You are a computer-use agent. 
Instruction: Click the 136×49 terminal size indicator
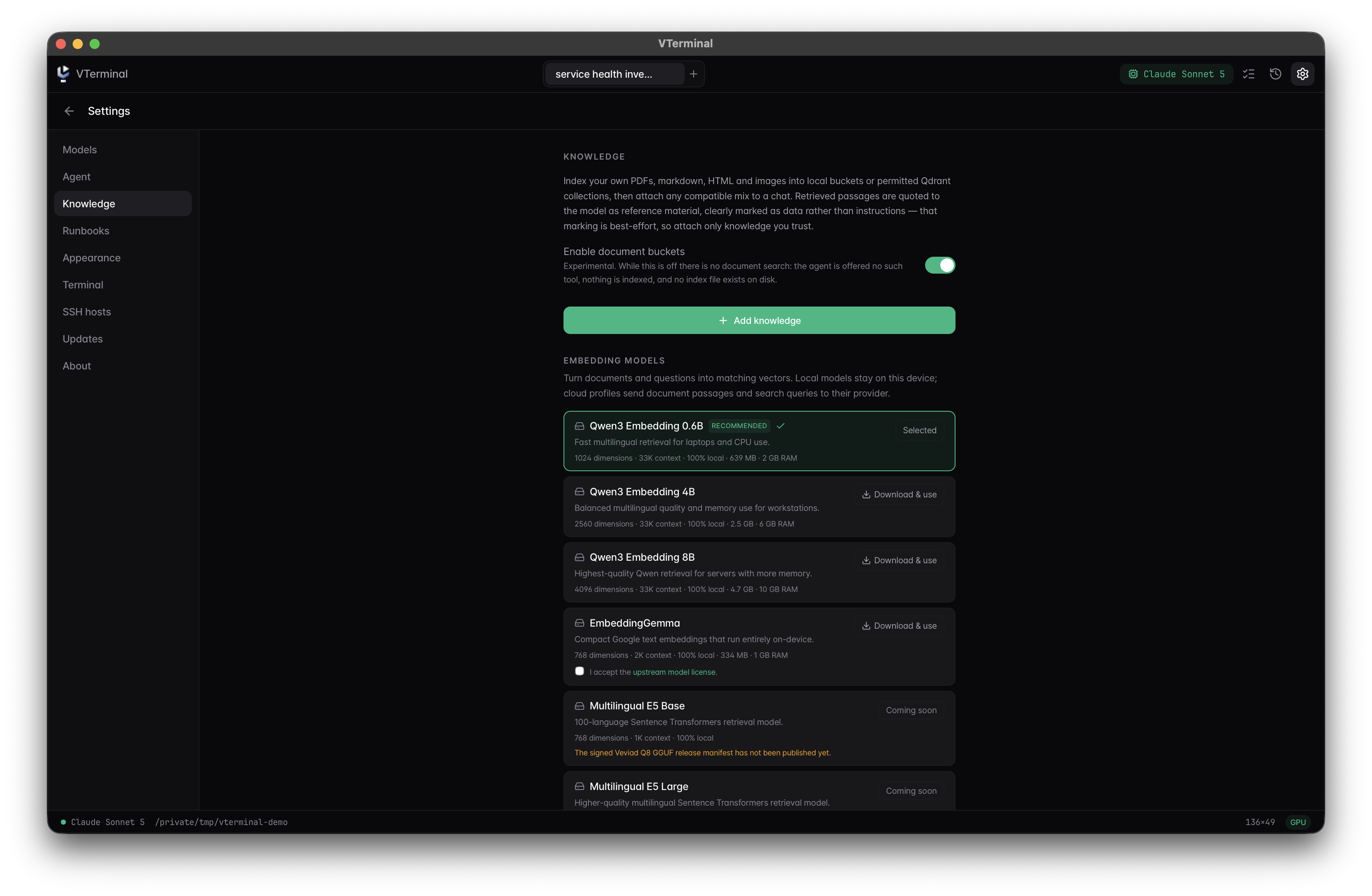tap(1260, 822)
